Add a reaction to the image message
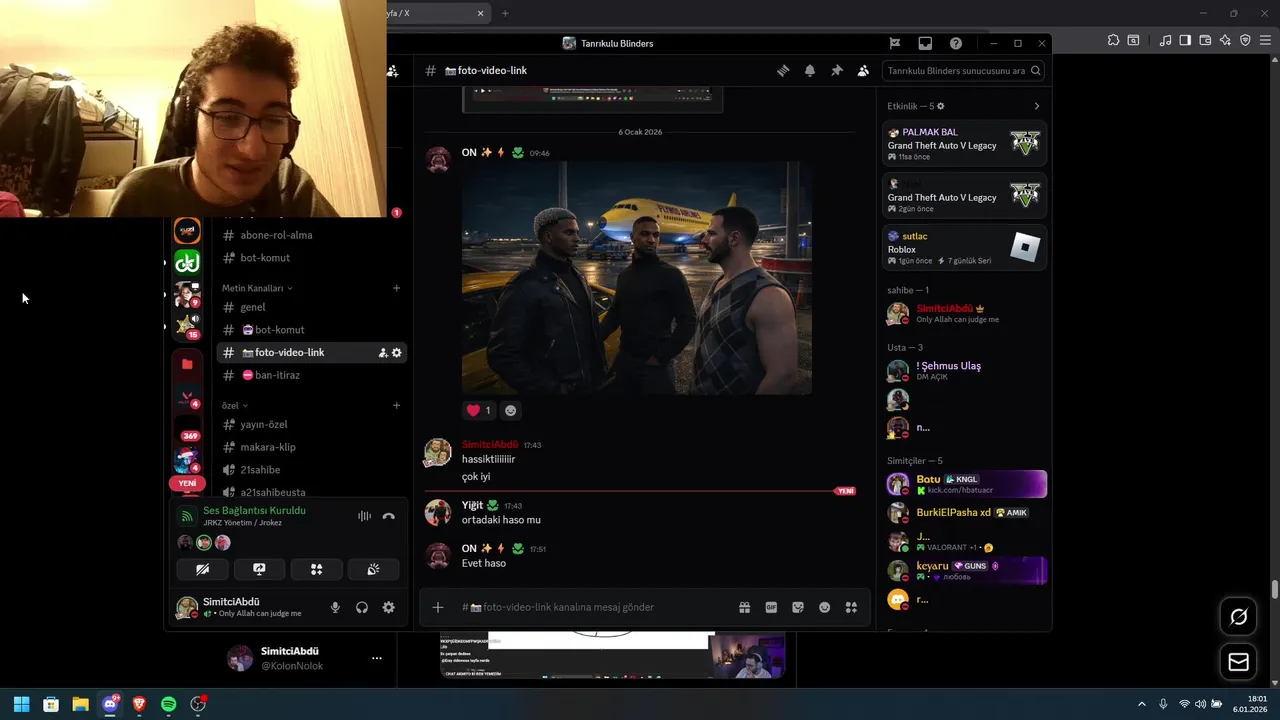The height and width of the screenshot is (720, 1280). (511, 410)
